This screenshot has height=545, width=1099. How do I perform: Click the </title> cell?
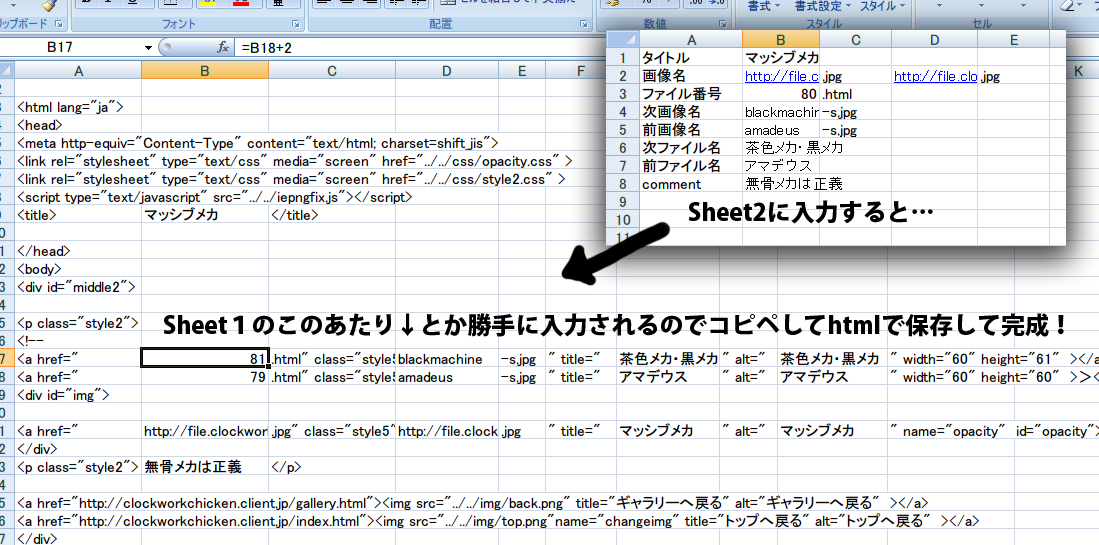(332, 215)
